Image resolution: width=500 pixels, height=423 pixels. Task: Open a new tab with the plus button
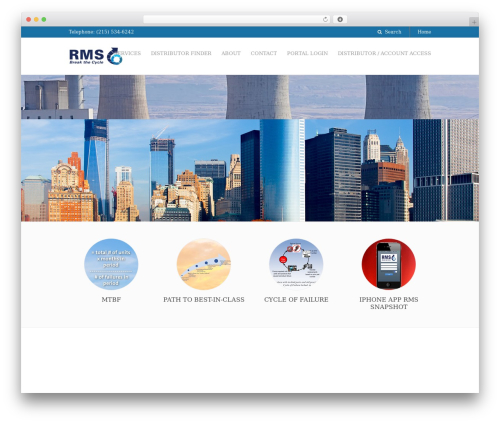474,22
